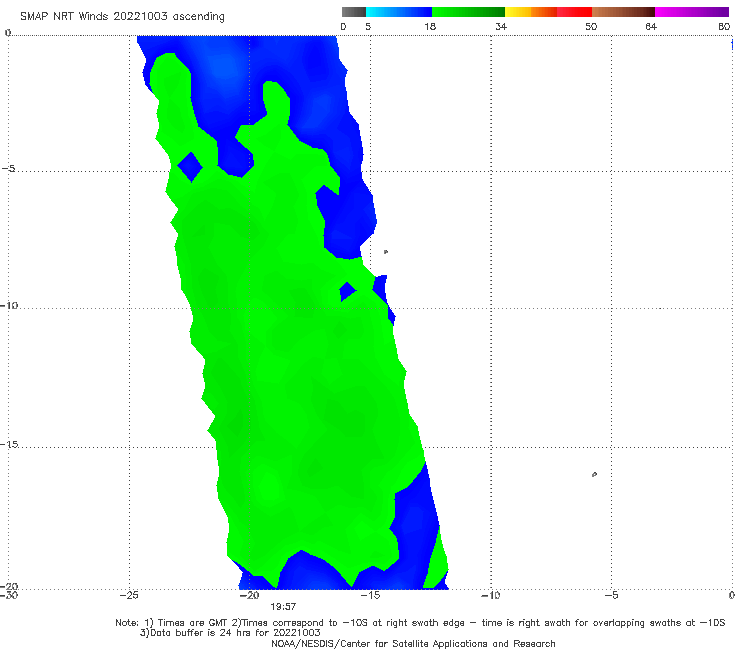Click the color scale label '18'
The width and height of the screenshot is (740, 650).
click(430, 26)
